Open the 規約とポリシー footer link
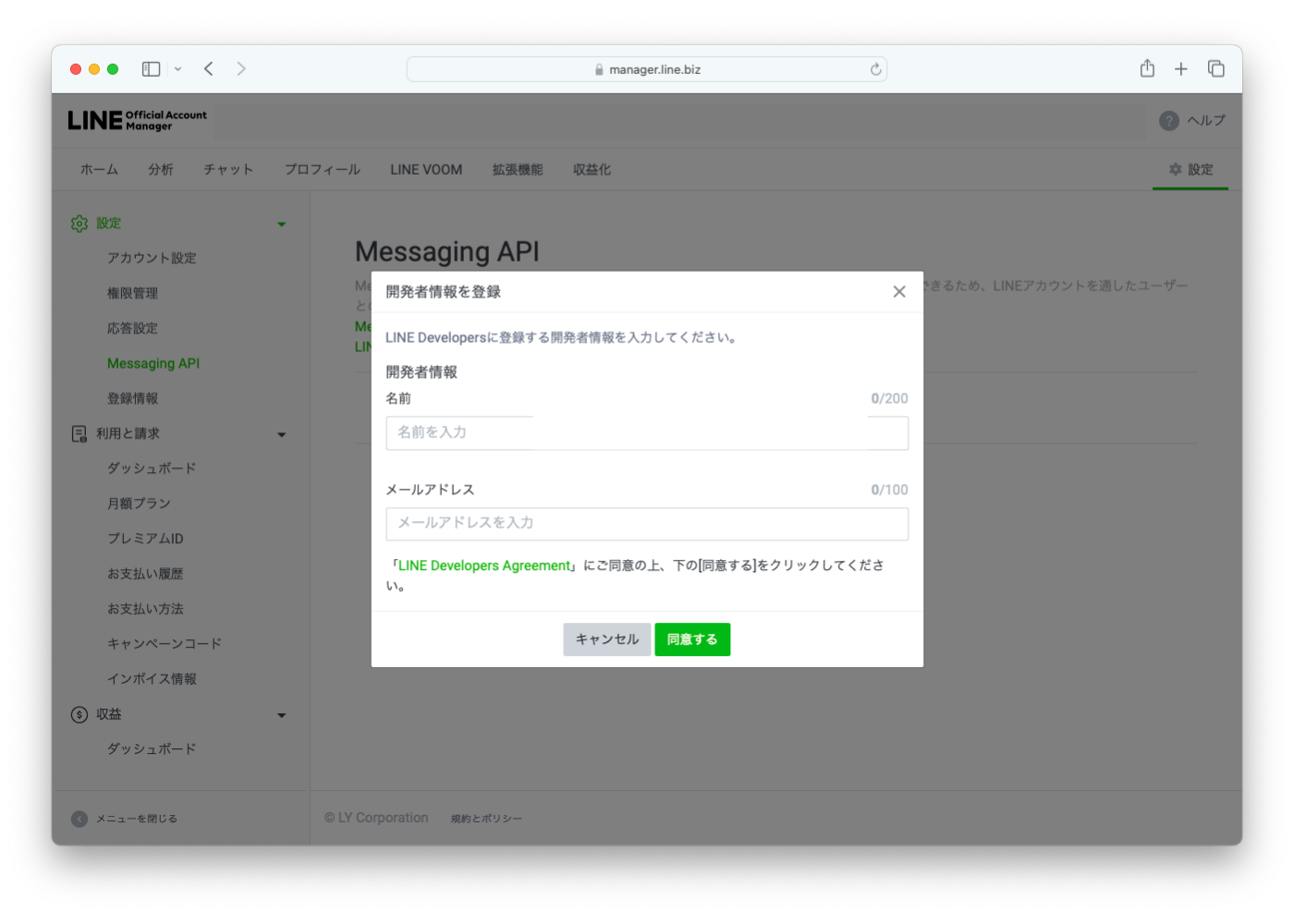Image resolution: width=1294 pixels, height=924 pixels. 486,820
